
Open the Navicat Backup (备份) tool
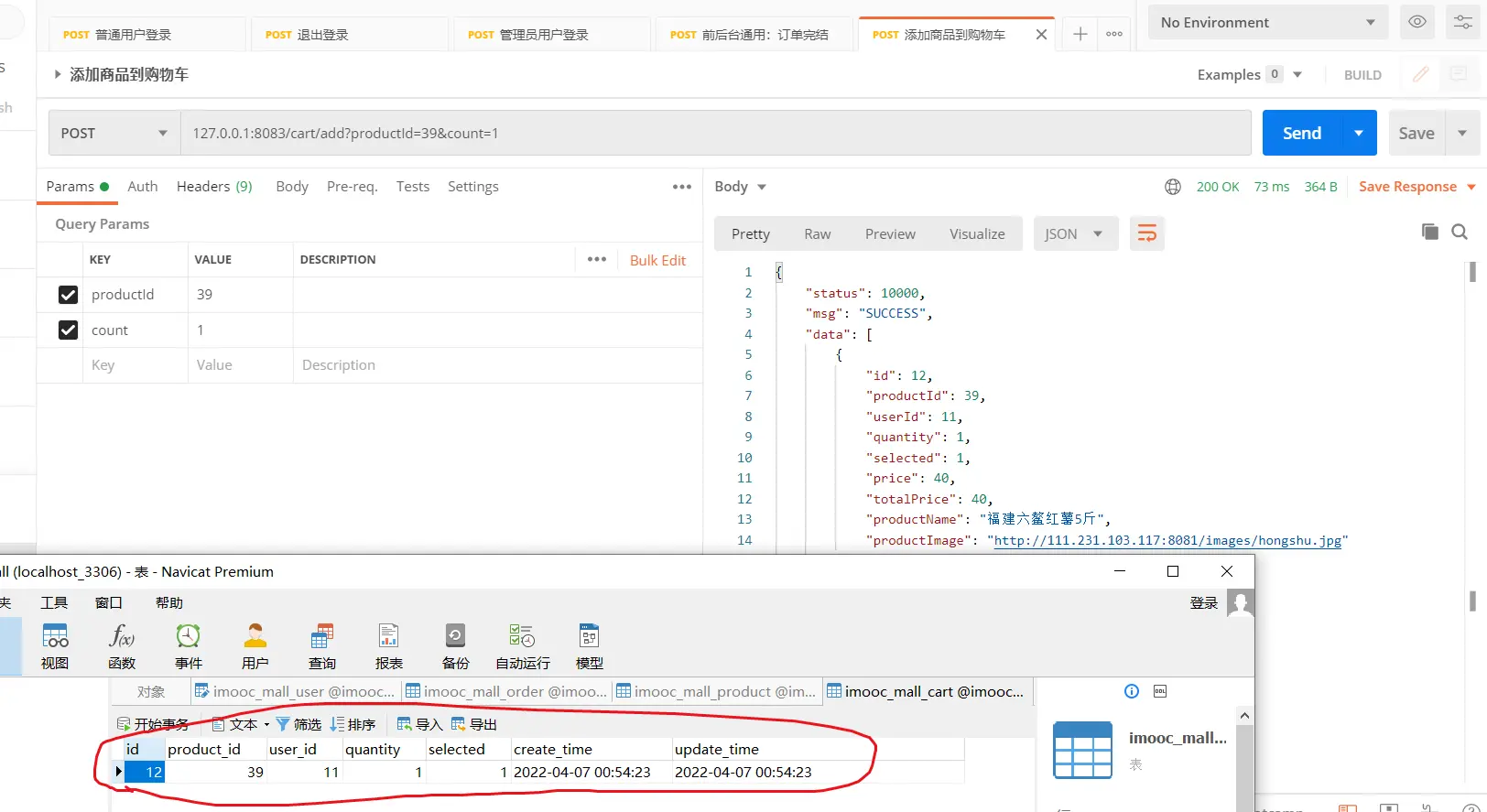tap(455, 646)
